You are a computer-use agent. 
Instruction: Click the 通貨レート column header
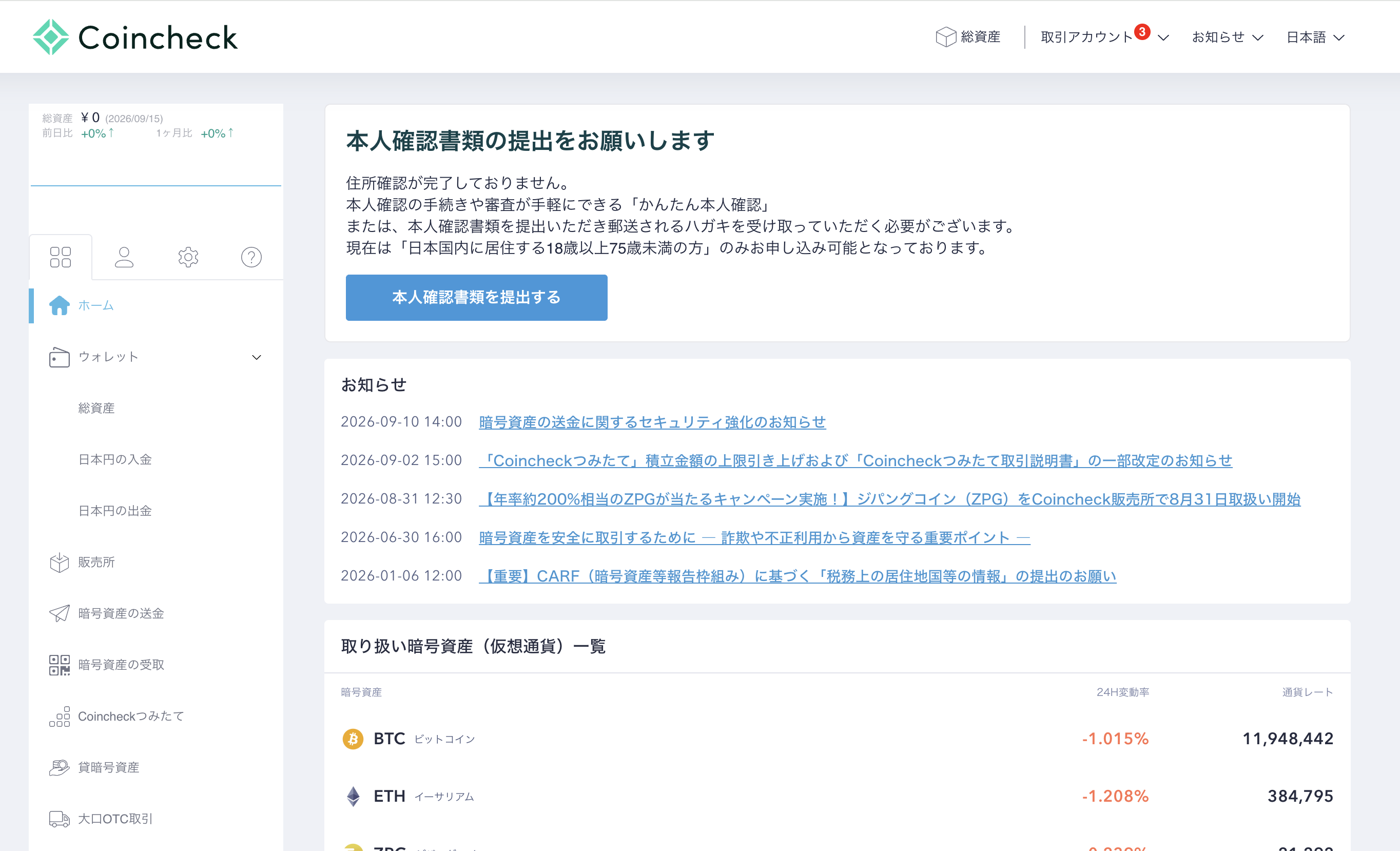1308,692
